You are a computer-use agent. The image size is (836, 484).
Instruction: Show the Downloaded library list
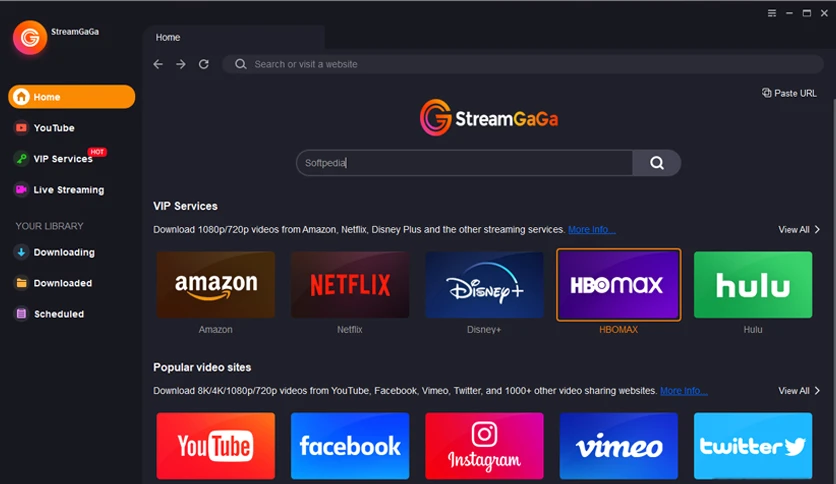click(53, 283)
